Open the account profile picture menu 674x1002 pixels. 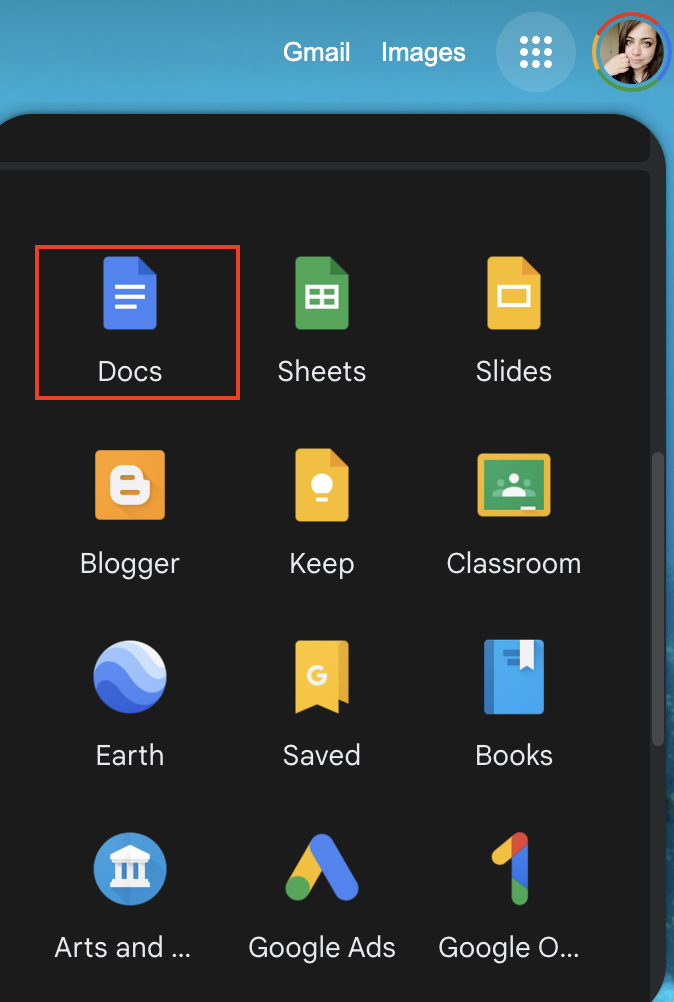(630, 52)
